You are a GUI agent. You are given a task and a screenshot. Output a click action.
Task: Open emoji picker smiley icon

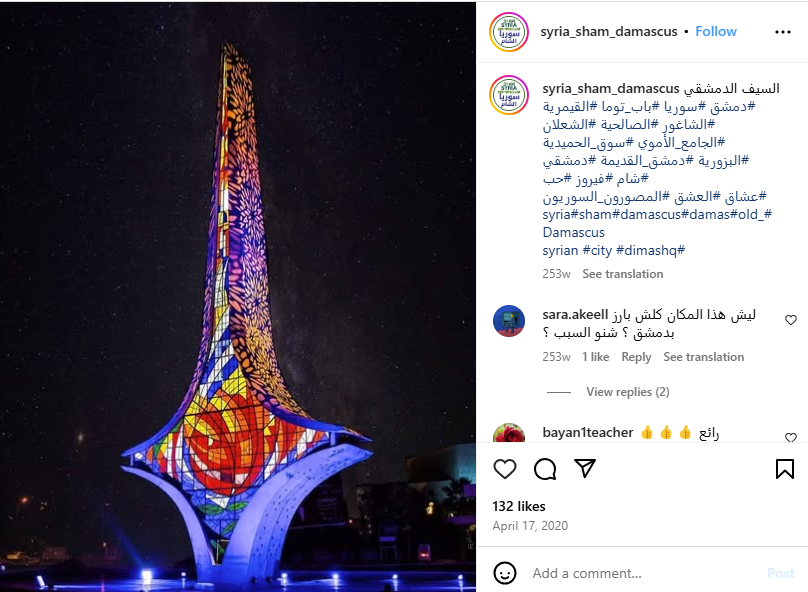504,573
